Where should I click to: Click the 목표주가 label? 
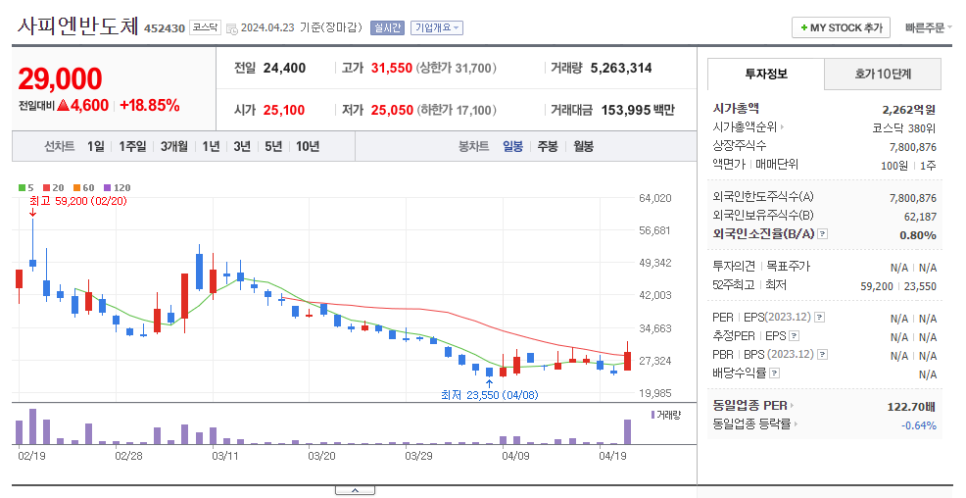click(x=788, y=266)
